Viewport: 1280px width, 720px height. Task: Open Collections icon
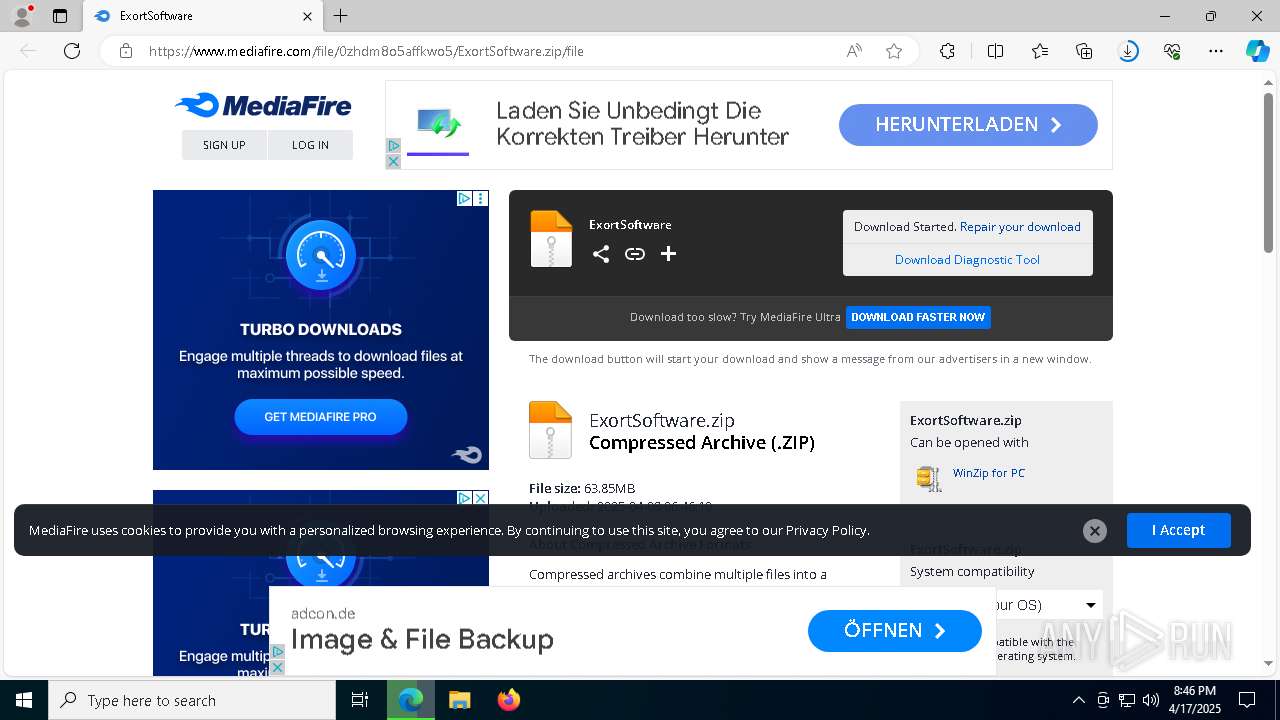click(1084, 51)
